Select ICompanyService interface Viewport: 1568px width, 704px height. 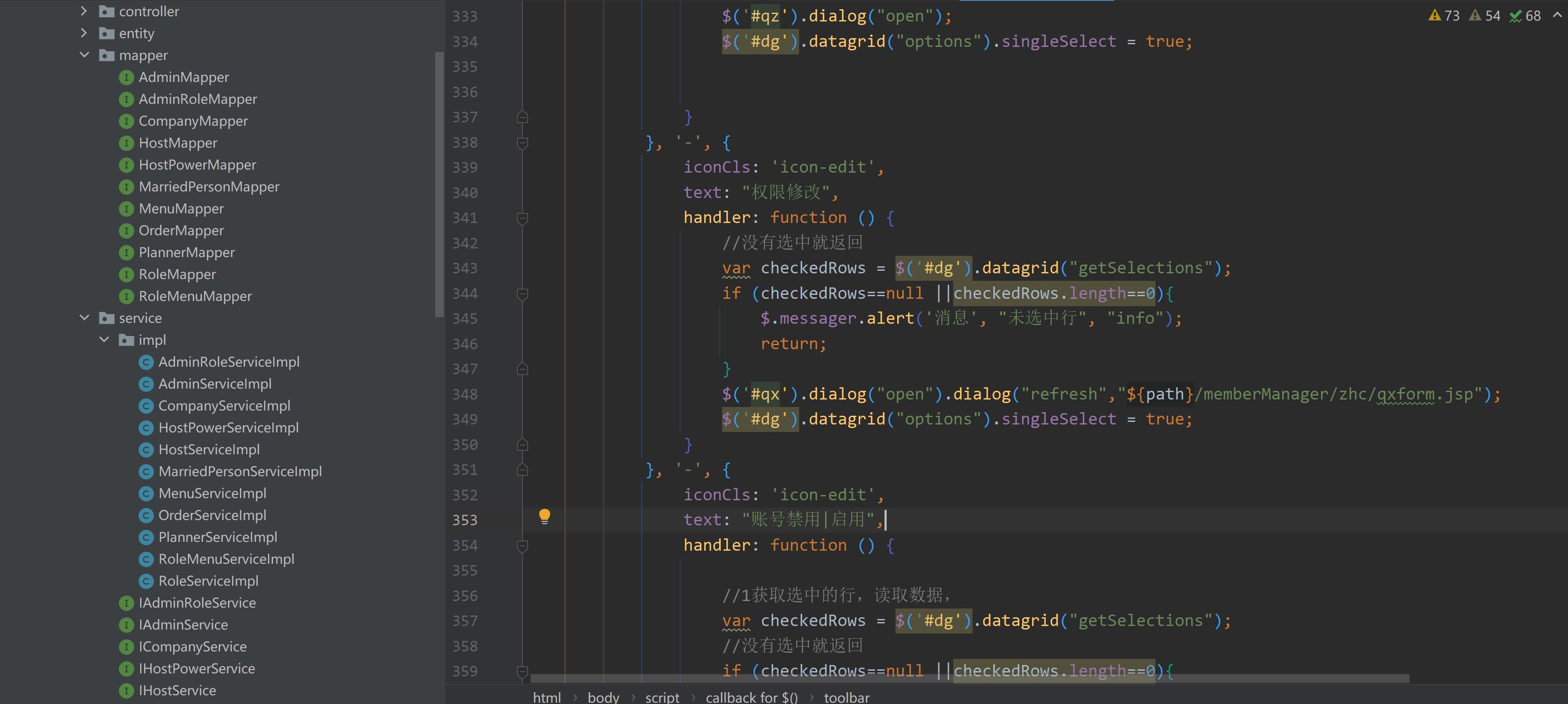(x=192, y=647)
